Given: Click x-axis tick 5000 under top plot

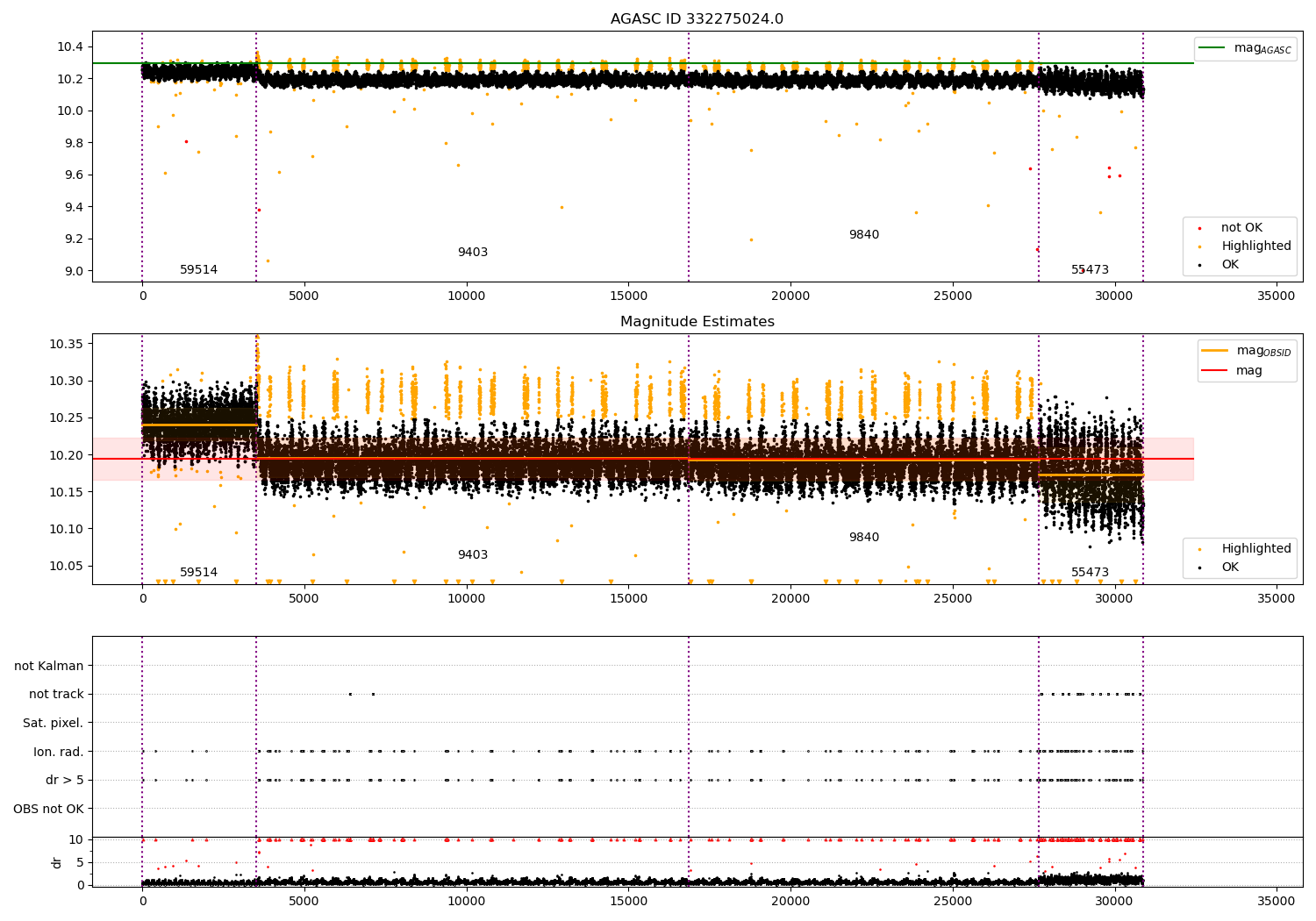Looking at the screenshot, I should (x=304, y=296).
